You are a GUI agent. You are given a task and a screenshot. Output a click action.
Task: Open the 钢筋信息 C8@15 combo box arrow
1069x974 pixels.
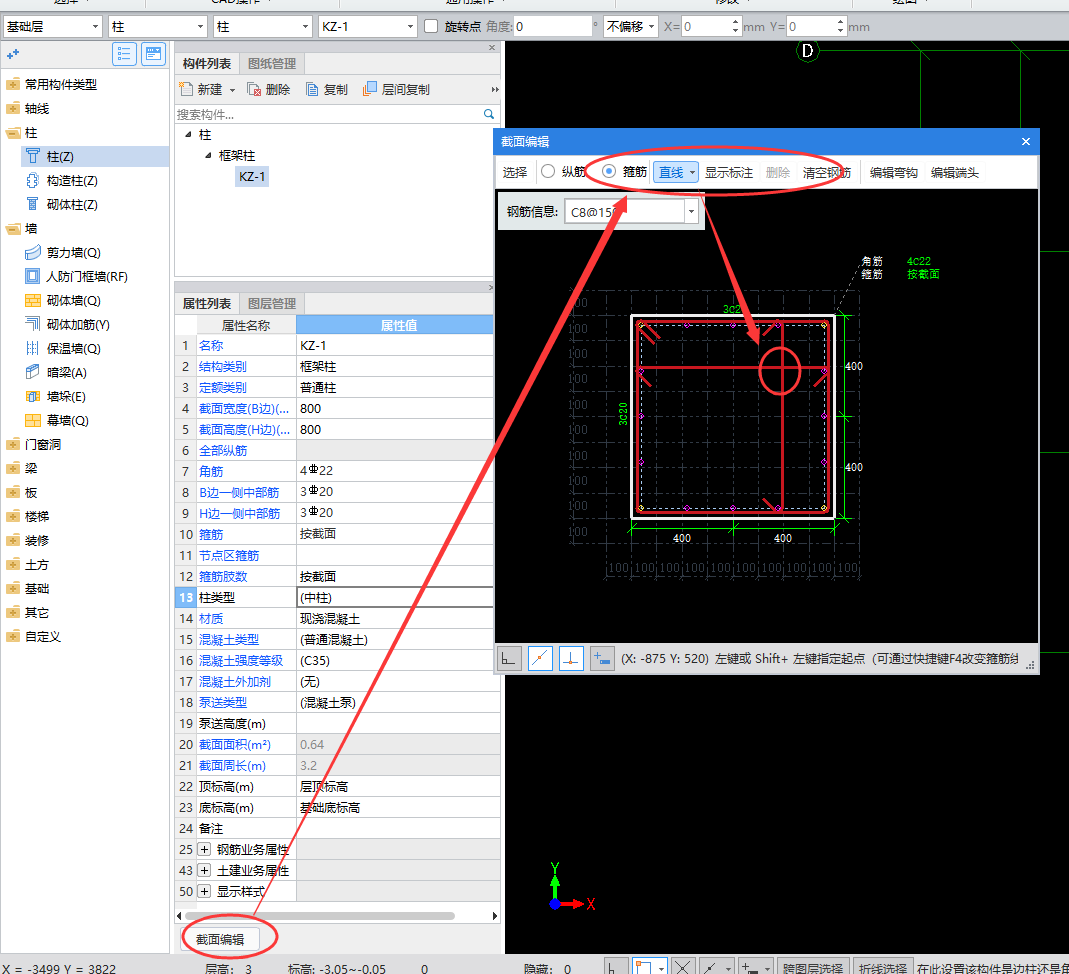tap(691, 212)
